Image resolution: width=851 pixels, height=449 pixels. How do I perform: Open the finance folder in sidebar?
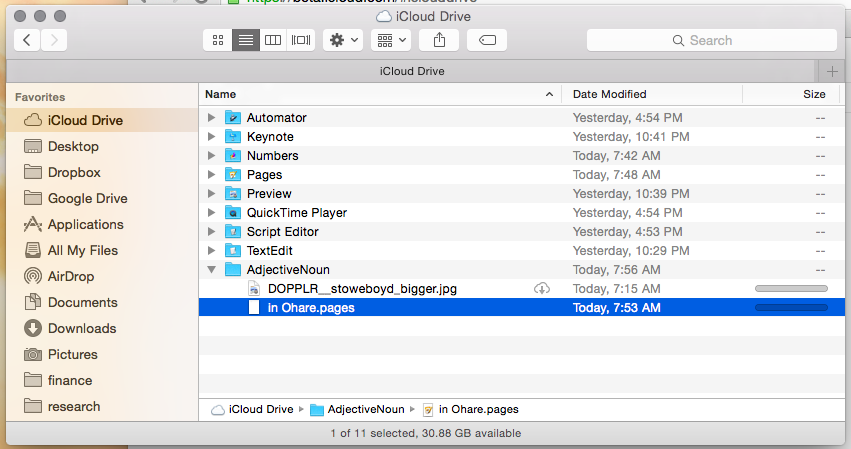tap(103, 381)
